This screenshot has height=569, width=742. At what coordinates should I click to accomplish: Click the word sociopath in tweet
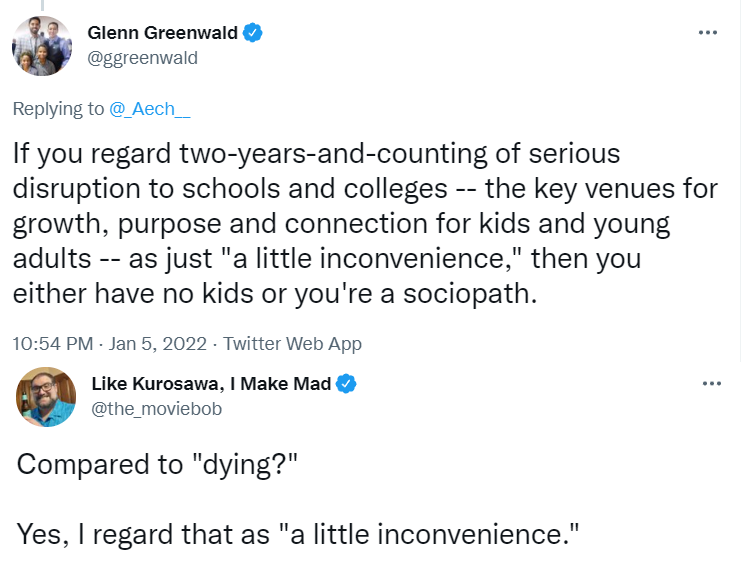point(470,293)
